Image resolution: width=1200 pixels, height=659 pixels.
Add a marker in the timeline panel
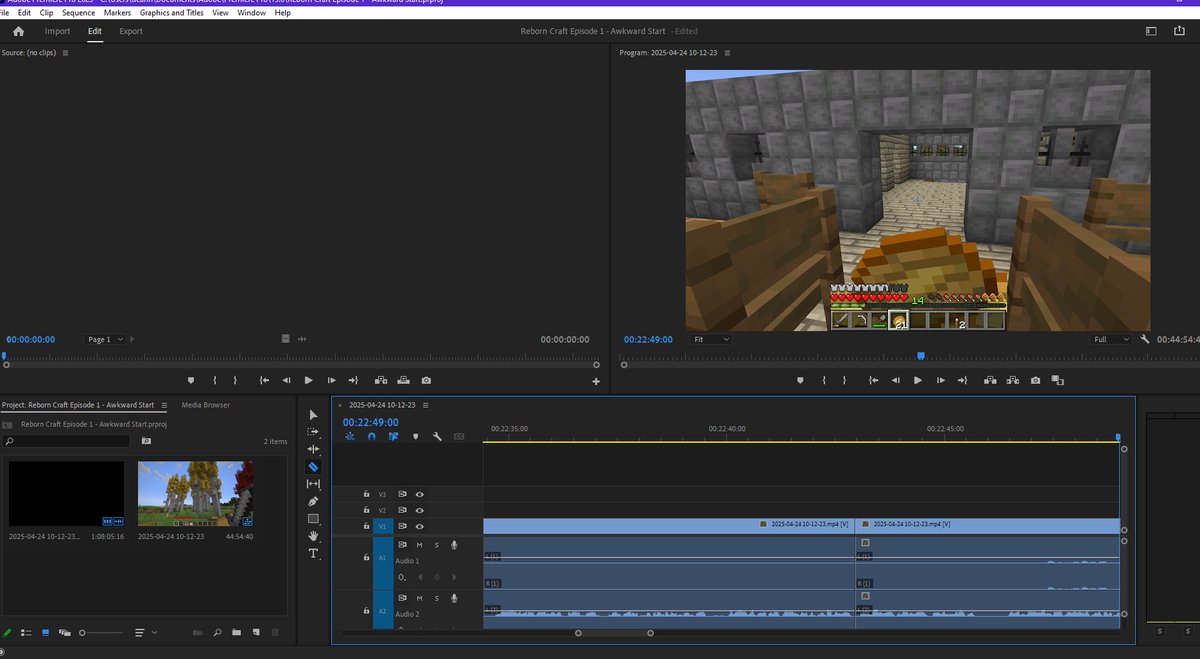(415, 436)
